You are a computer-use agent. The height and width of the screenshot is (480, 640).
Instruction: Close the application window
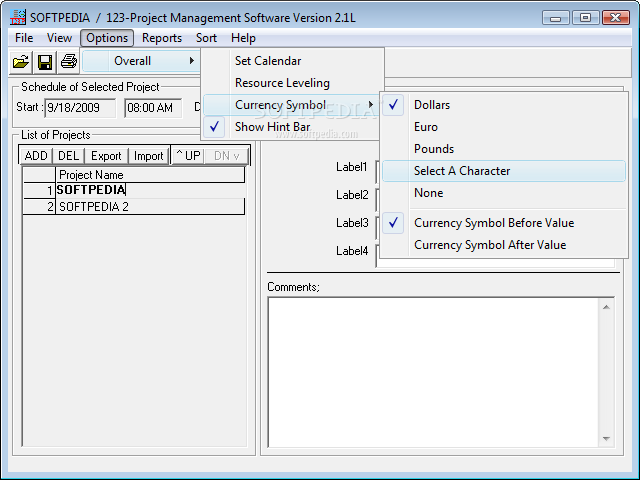[616, 18]
